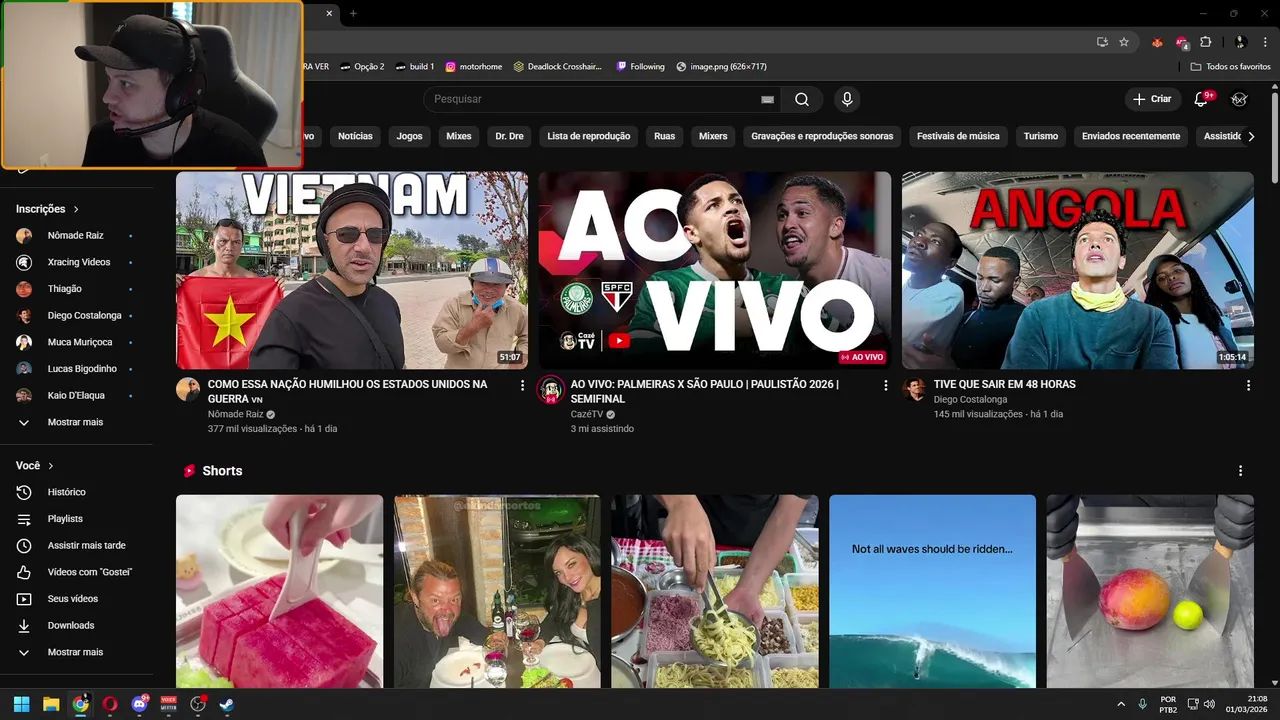Open CazéTV channel avatar
The width and height of the screenshot is (1280, 720).
551,390
